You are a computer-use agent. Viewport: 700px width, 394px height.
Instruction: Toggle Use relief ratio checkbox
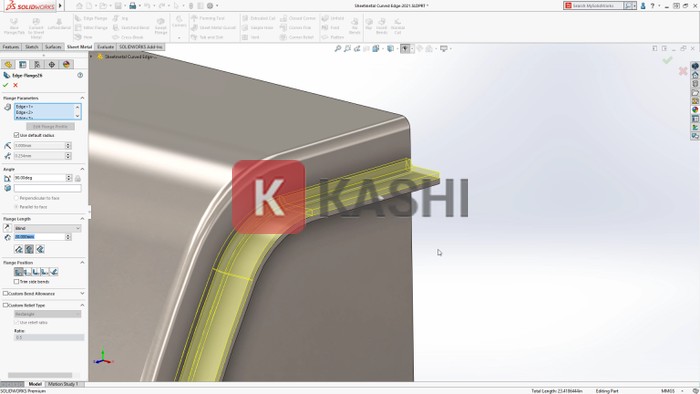pos(17,322)
